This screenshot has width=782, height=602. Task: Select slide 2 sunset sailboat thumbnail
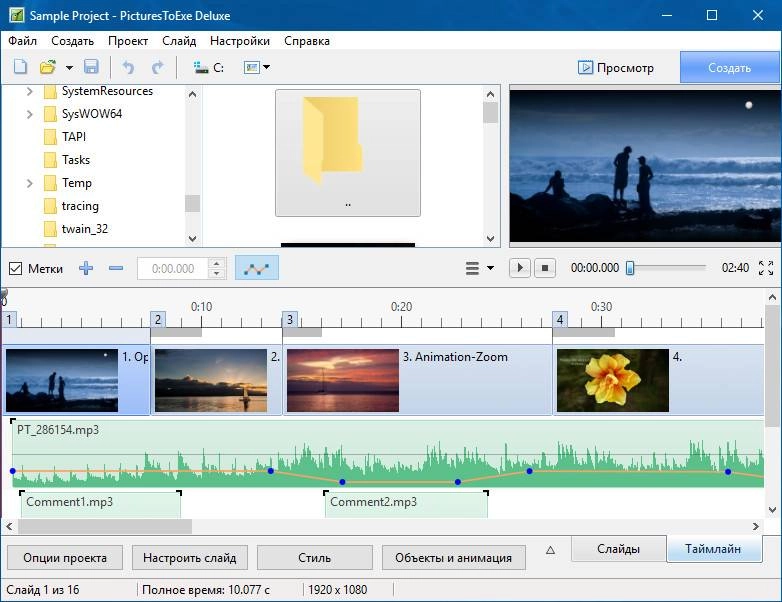211,380
